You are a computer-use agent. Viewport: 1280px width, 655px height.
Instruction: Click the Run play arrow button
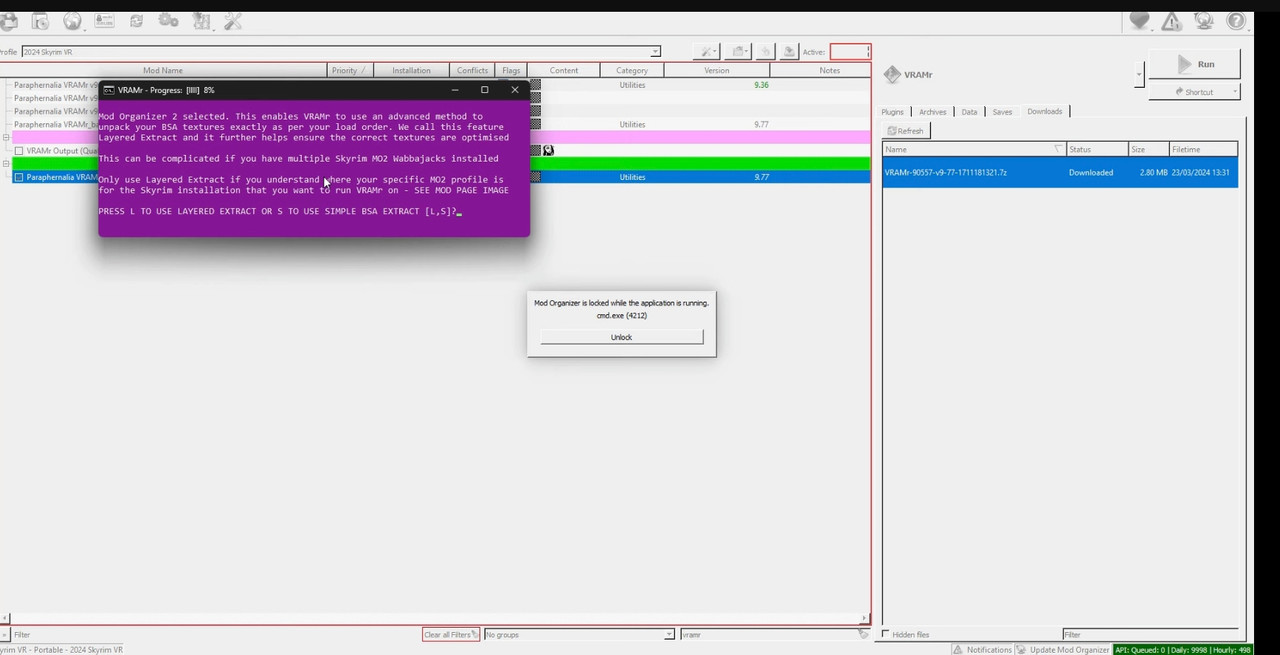(x=1195, y=64)
